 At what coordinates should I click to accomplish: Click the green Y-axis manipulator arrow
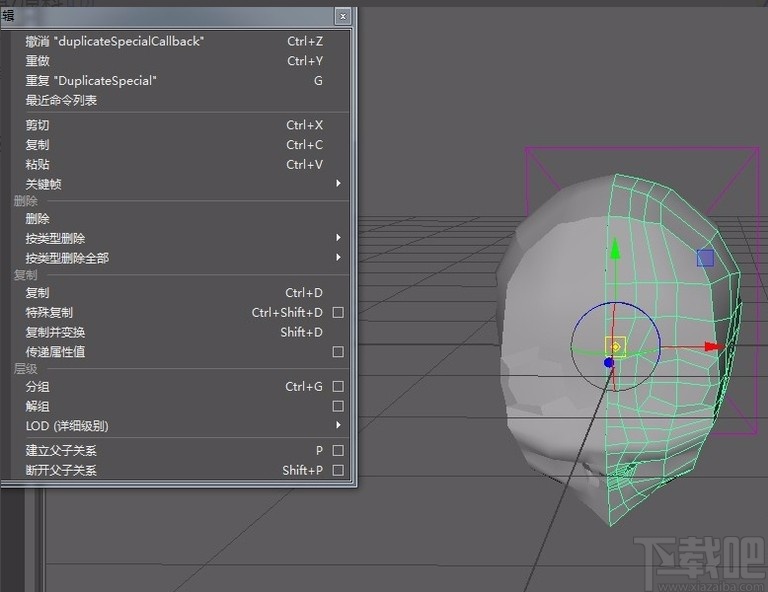(x=616, y=250)
